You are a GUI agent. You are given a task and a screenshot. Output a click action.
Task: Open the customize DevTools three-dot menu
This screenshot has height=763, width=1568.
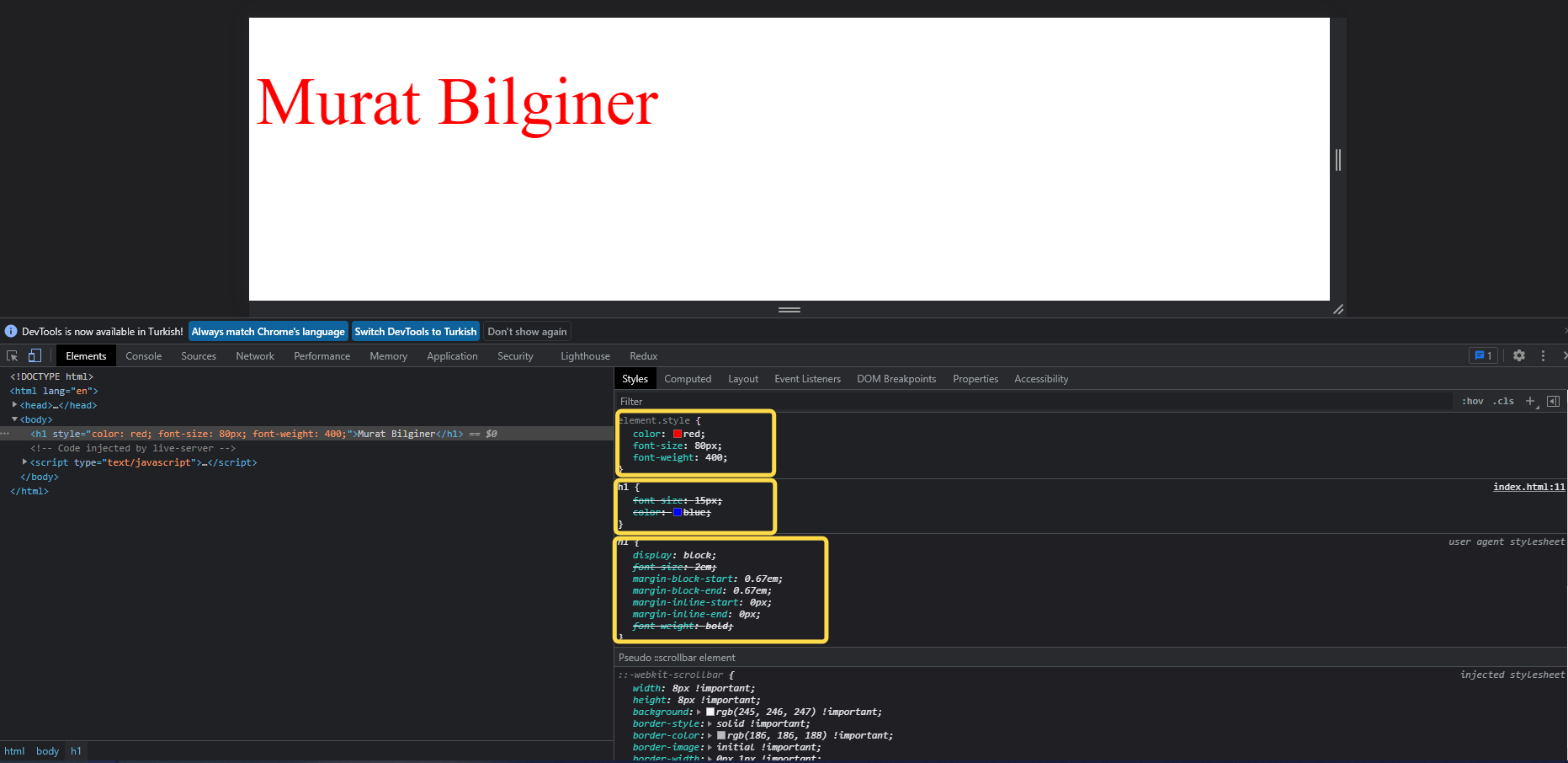coord(1543,355)
